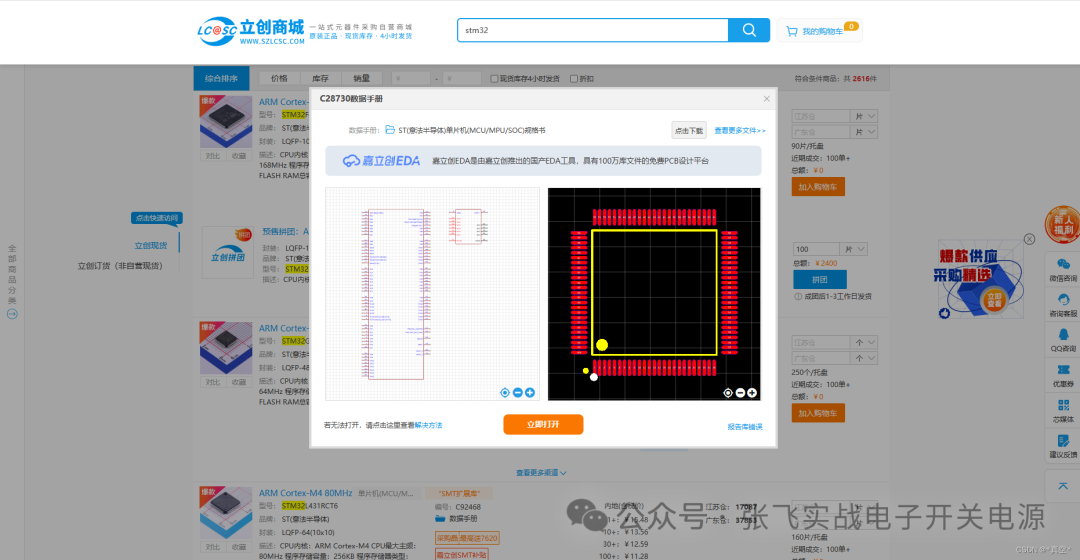
Task: Open 新人福利 badge in right sidebar
Action: point(1062,224)
